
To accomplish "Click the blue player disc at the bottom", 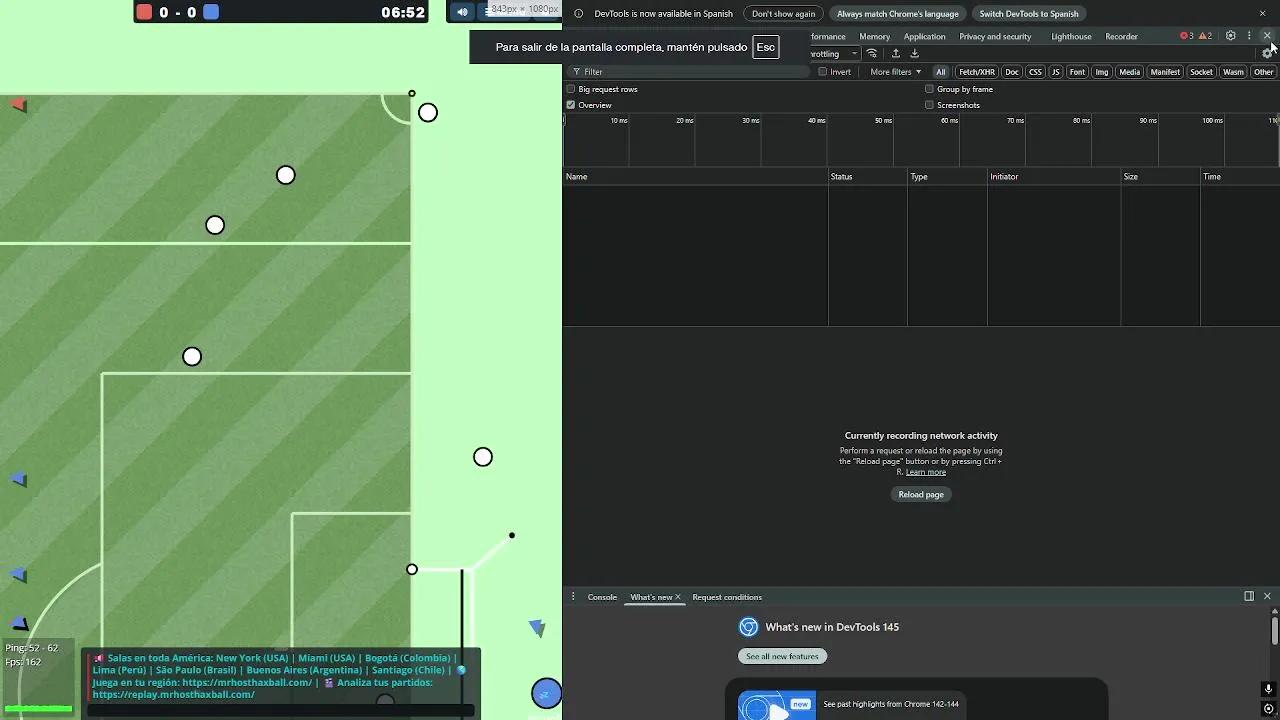I will pos(546,693).
